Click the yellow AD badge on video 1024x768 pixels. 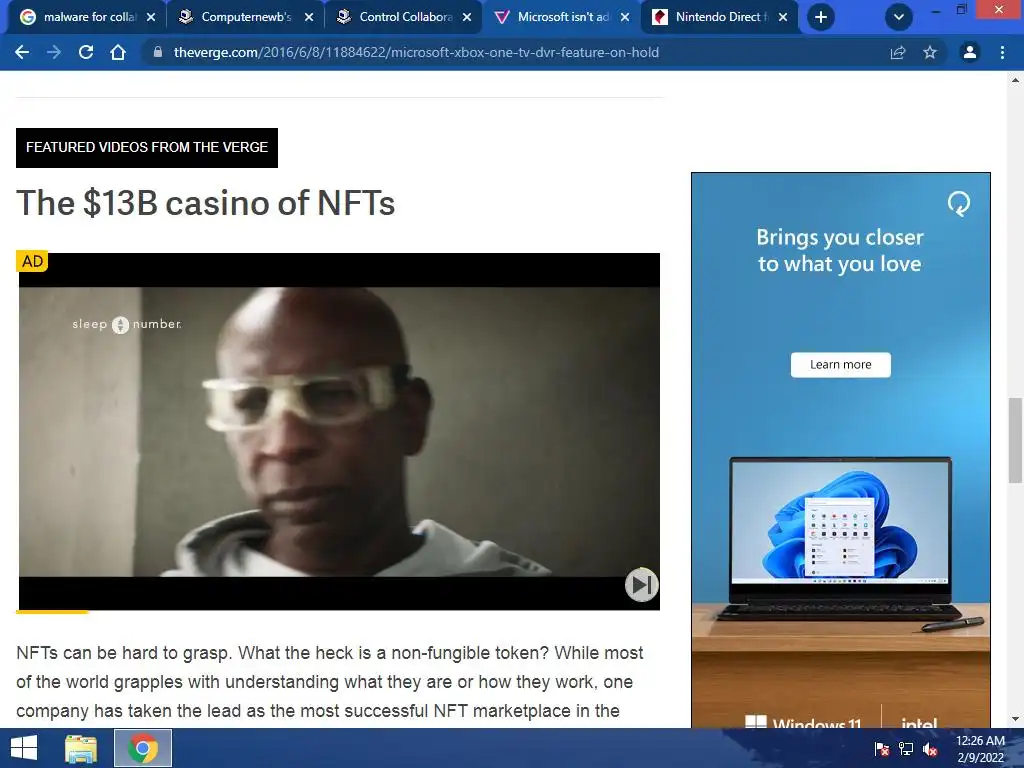coord(33,262)
